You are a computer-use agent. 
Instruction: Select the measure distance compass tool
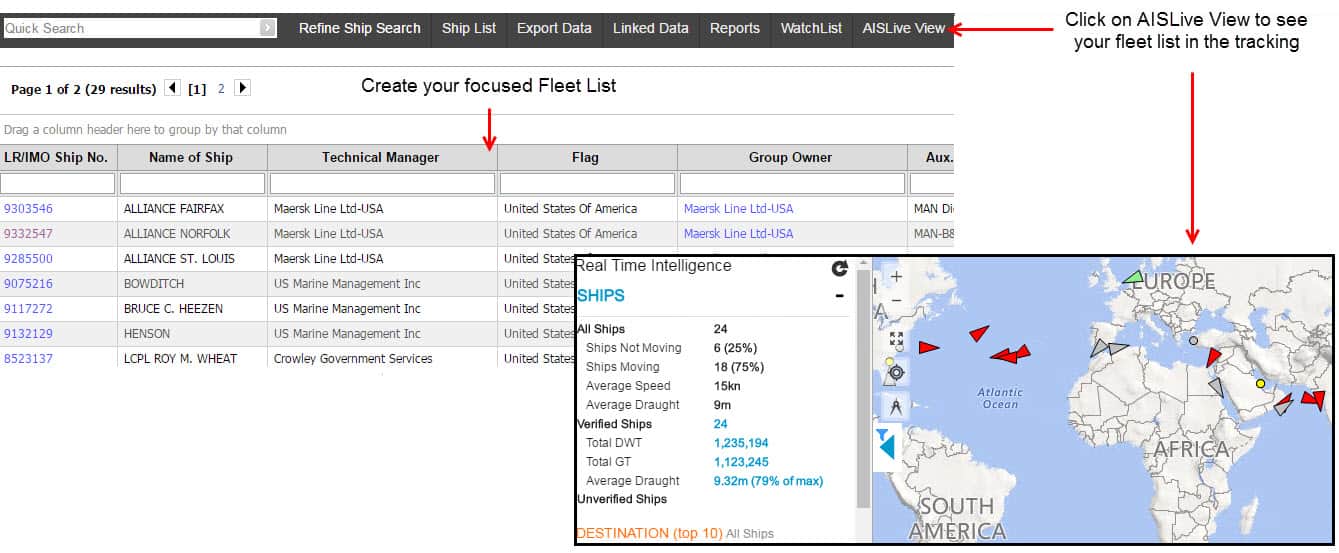tap(896, 406)
